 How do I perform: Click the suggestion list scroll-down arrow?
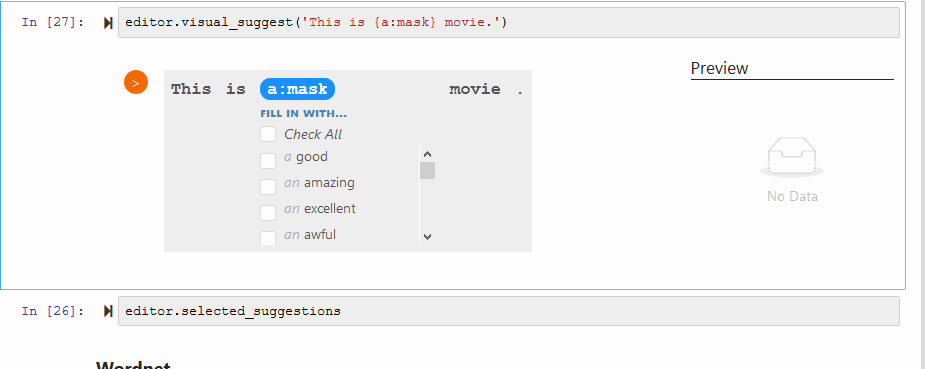[x=428, y=237]
